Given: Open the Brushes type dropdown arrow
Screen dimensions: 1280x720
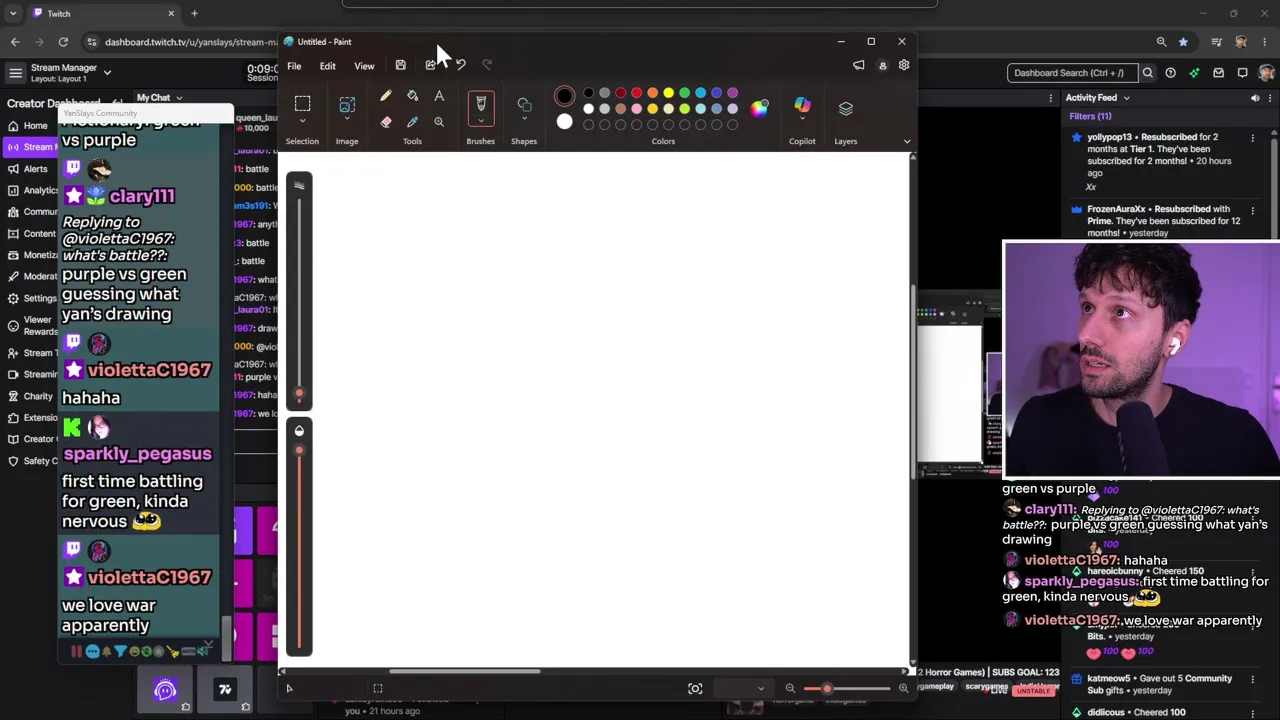Looking at the screenshot, I should [481, 121].
